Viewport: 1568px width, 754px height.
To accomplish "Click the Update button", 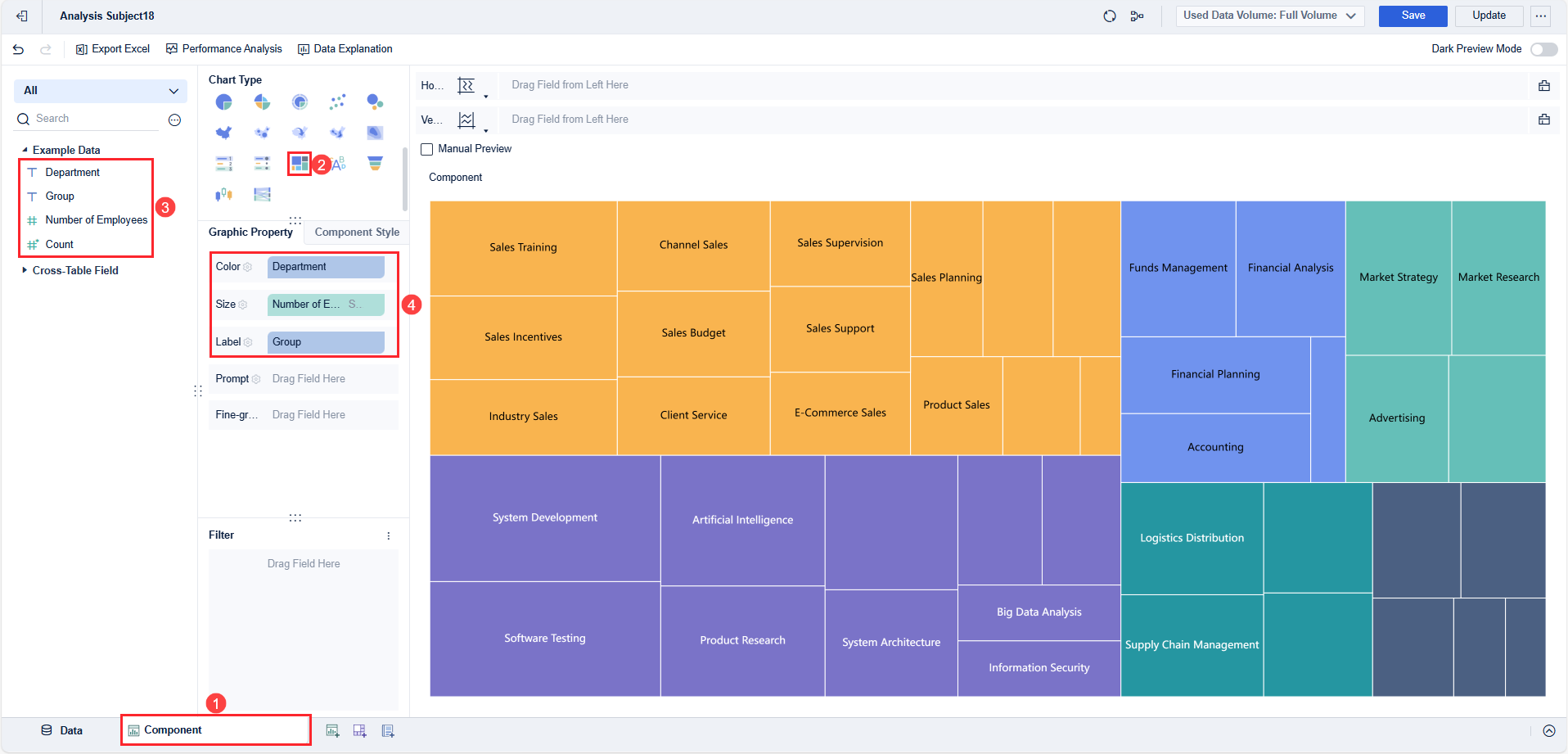I will [1489, 16].
